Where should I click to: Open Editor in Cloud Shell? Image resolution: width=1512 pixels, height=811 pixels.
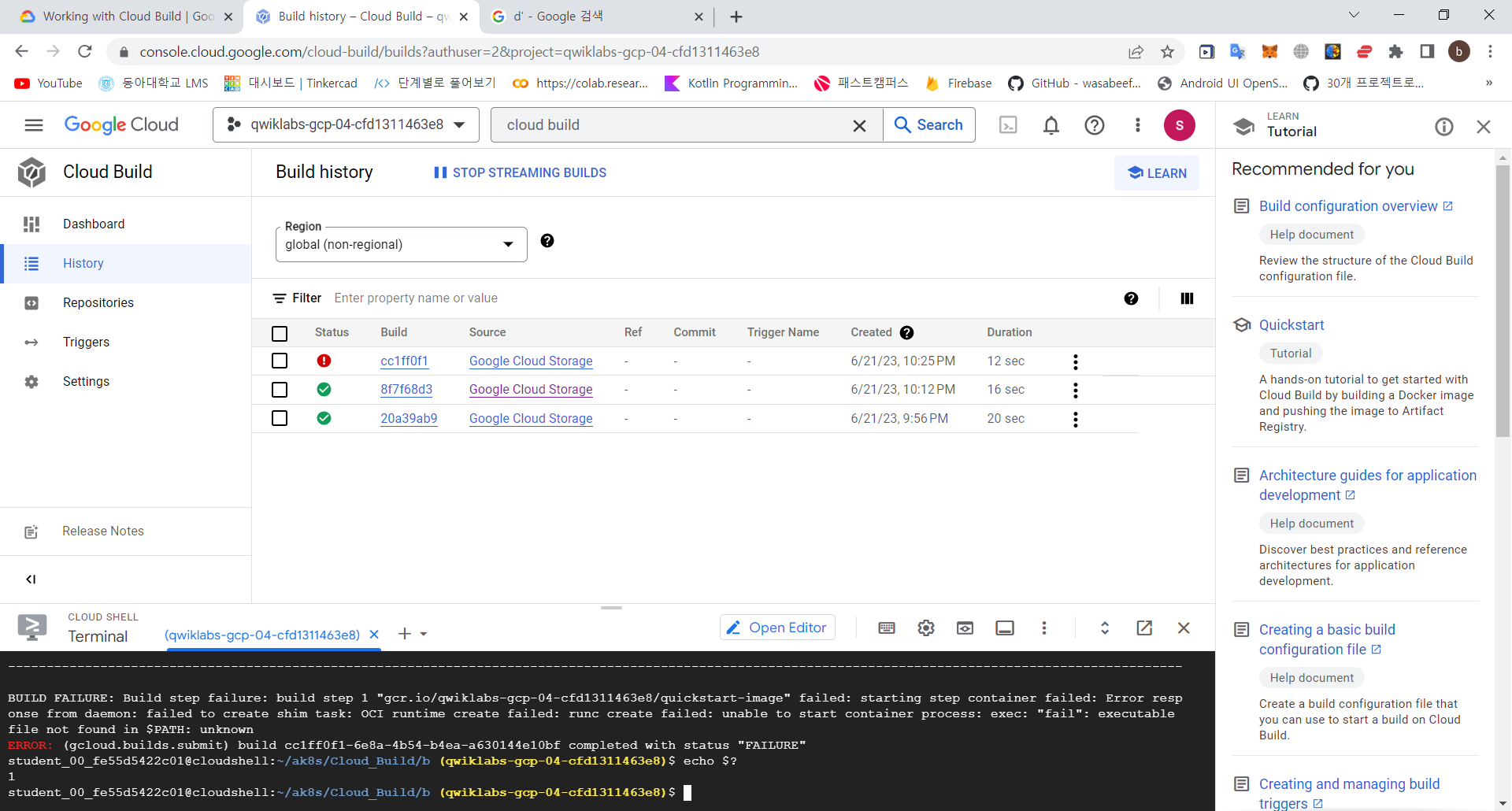tap(777, 628)
